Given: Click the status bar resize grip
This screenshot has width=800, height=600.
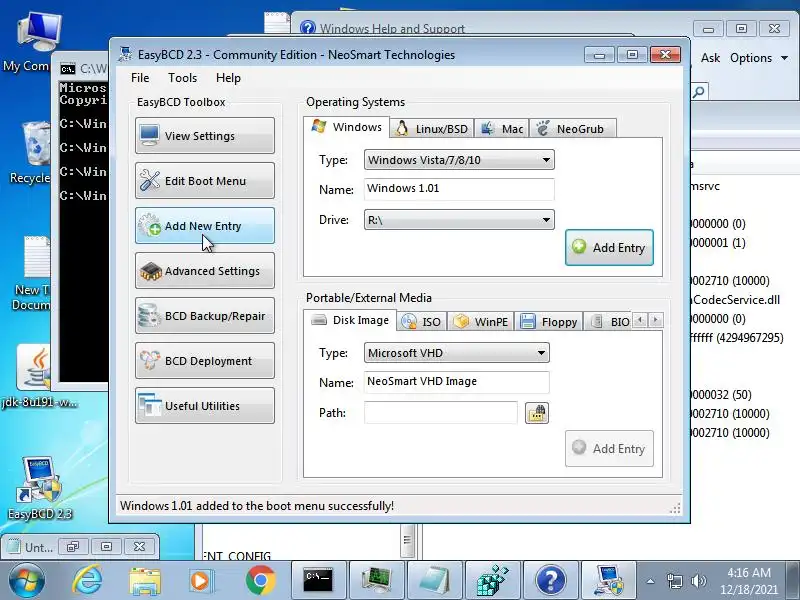Looking at the screenshot, I should pyautogui.click(x=676, y=508).
